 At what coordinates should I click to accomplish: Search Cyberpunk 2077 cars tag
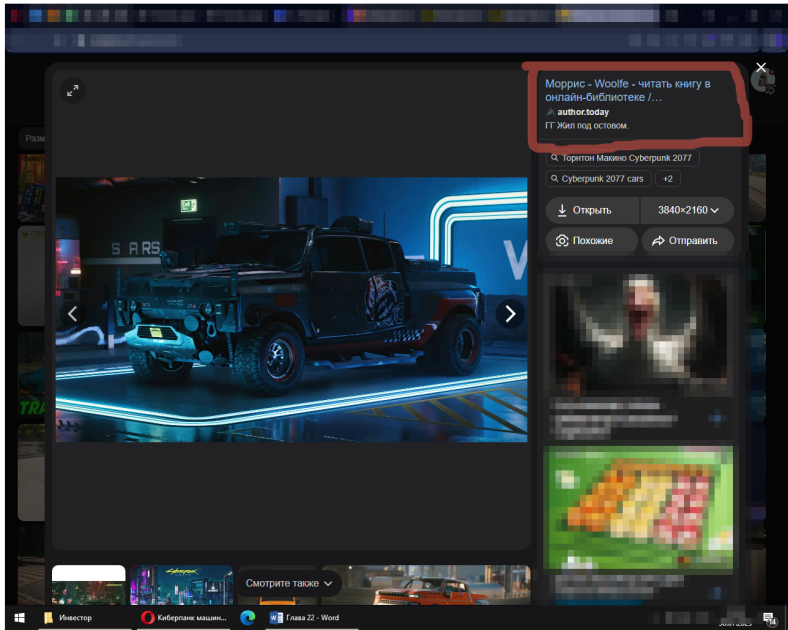pyautogui.click(x=598, y=179)
